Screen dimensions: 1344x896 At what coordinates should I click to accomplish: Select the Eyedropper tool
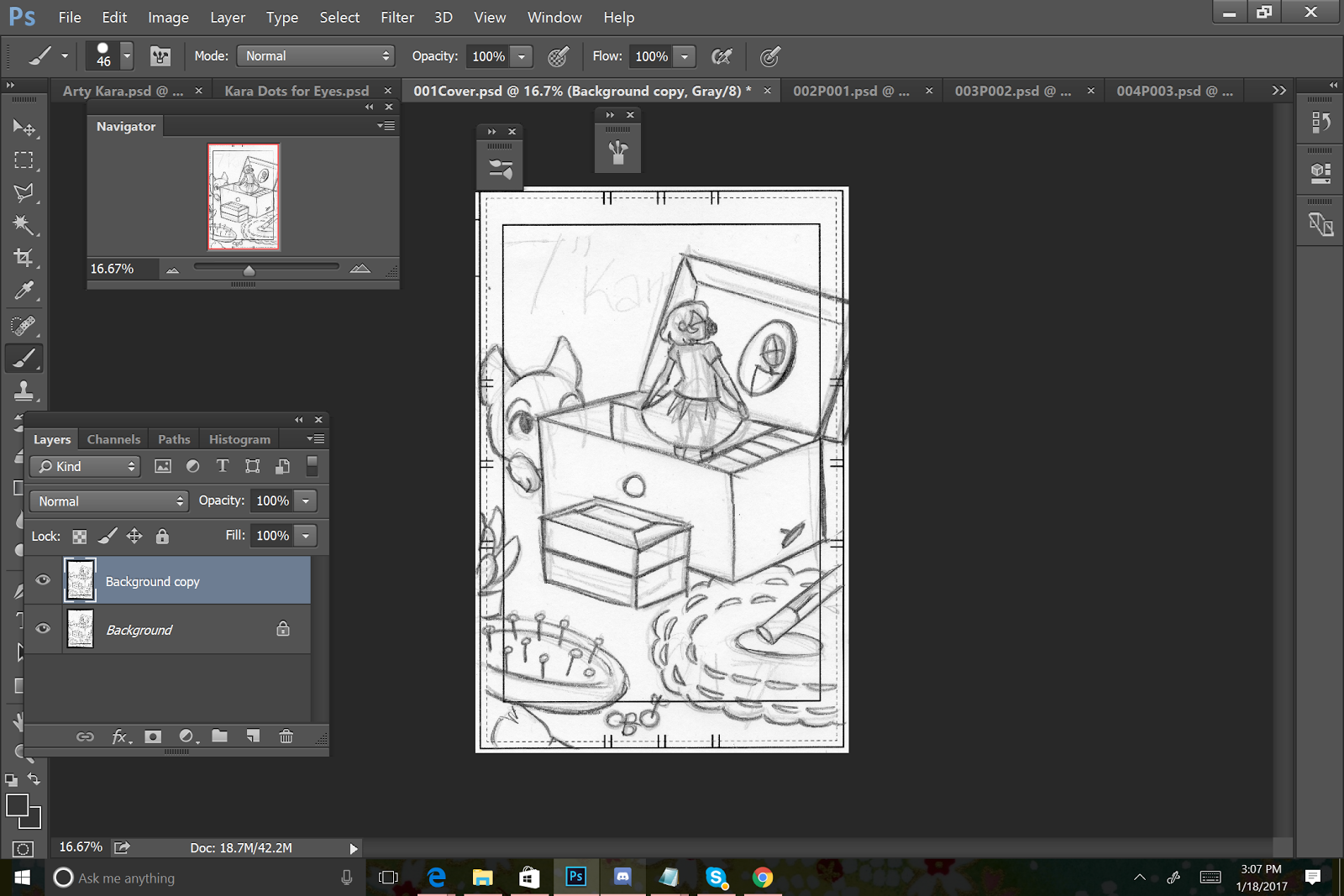24,291
